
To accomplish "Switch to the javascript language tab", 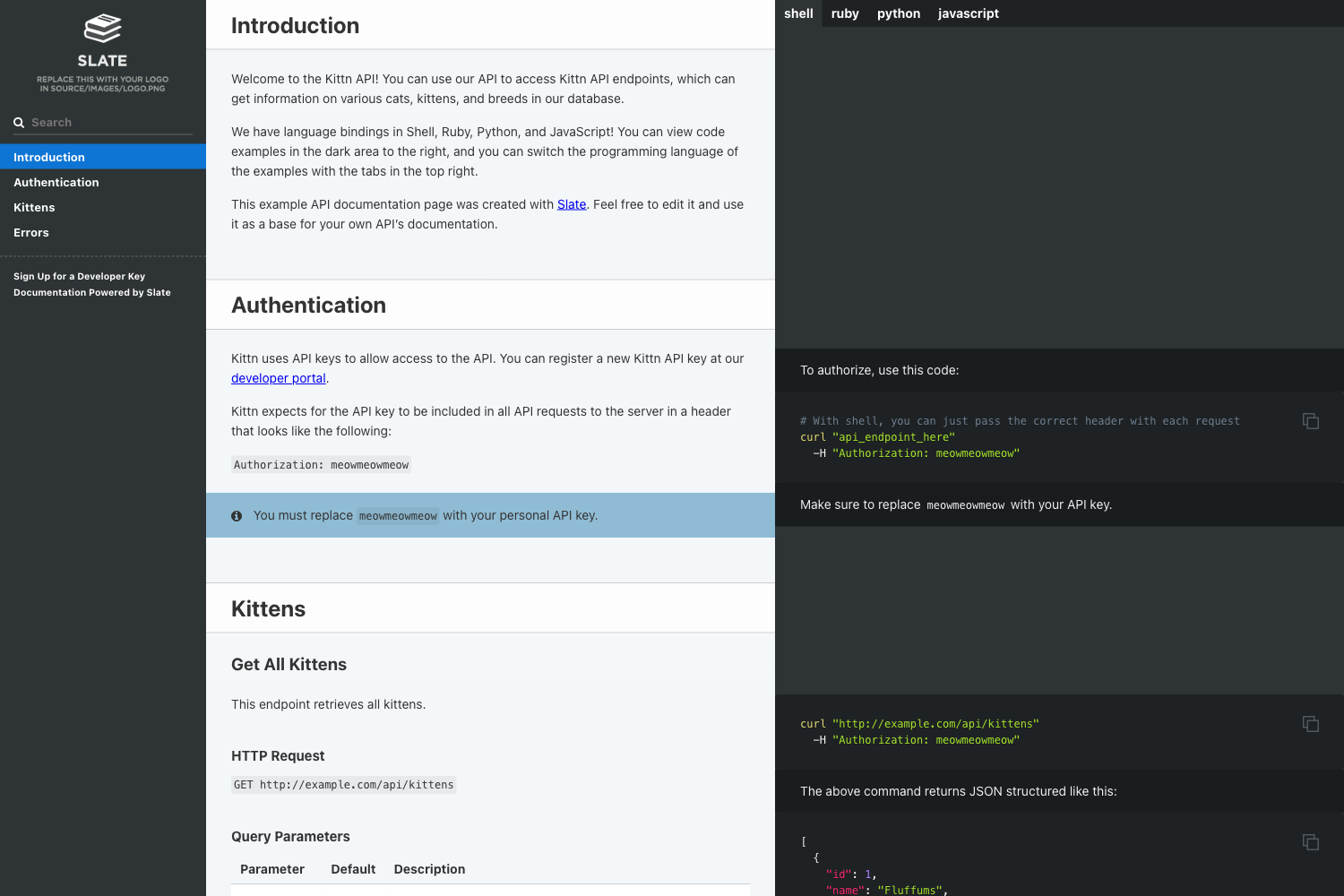I will tap(968, 13).
